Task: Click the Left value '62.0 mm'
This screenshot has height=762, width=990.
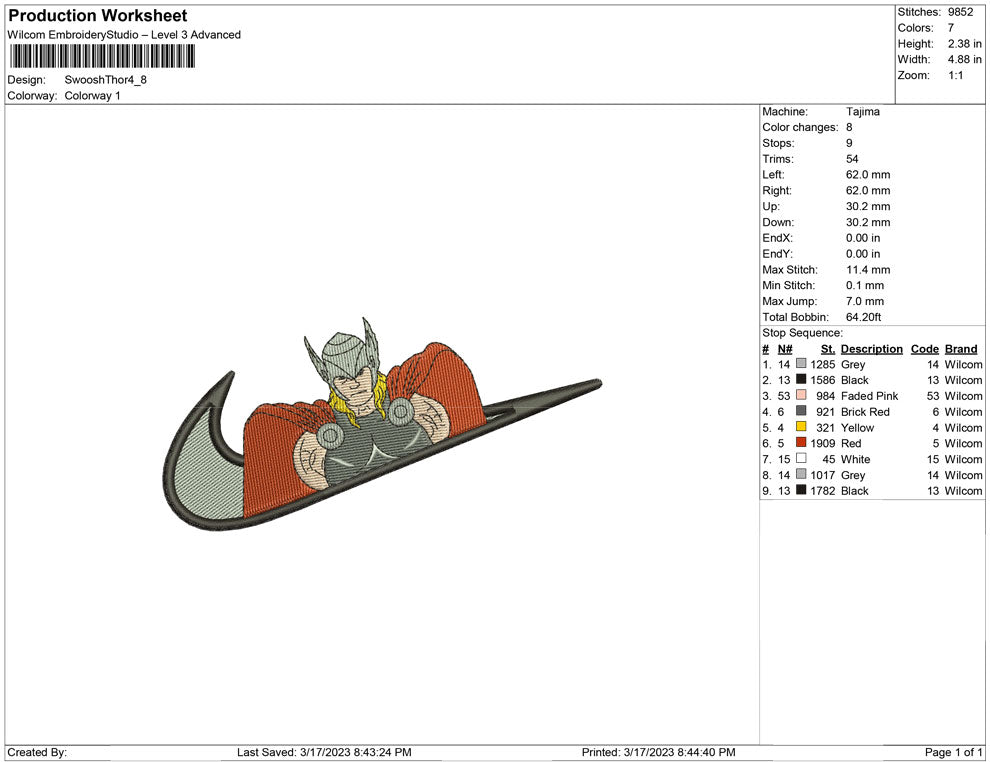Action: [868, 174]
